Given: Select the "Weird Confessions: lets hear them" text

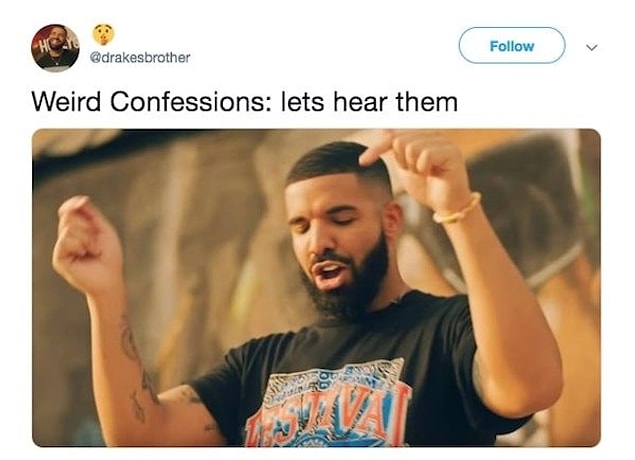Looking at the screenshot, I should (245, 102).
